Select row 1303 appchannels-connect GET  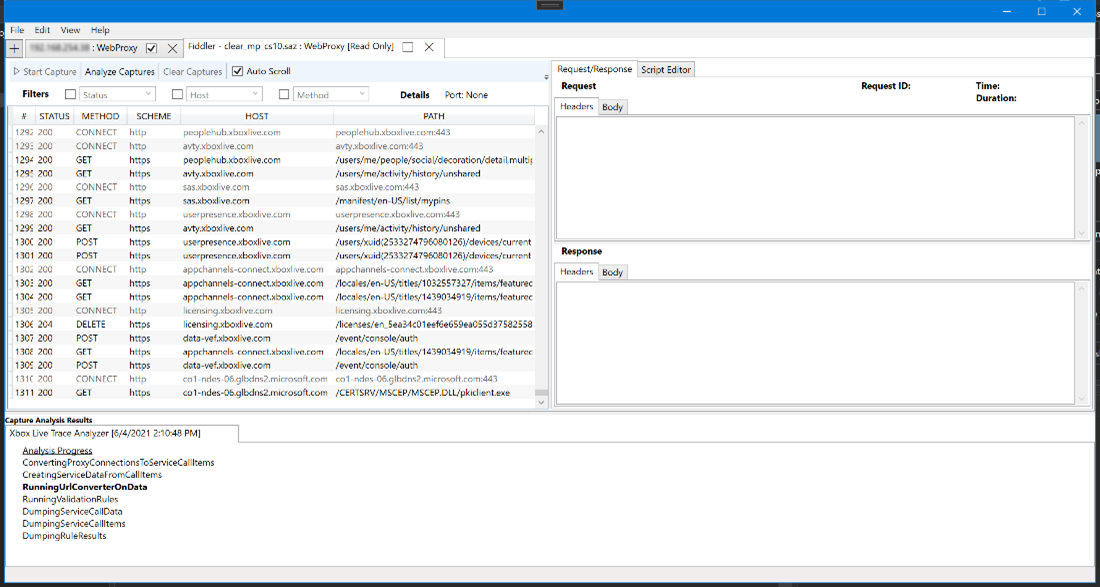tap(274, 283)
